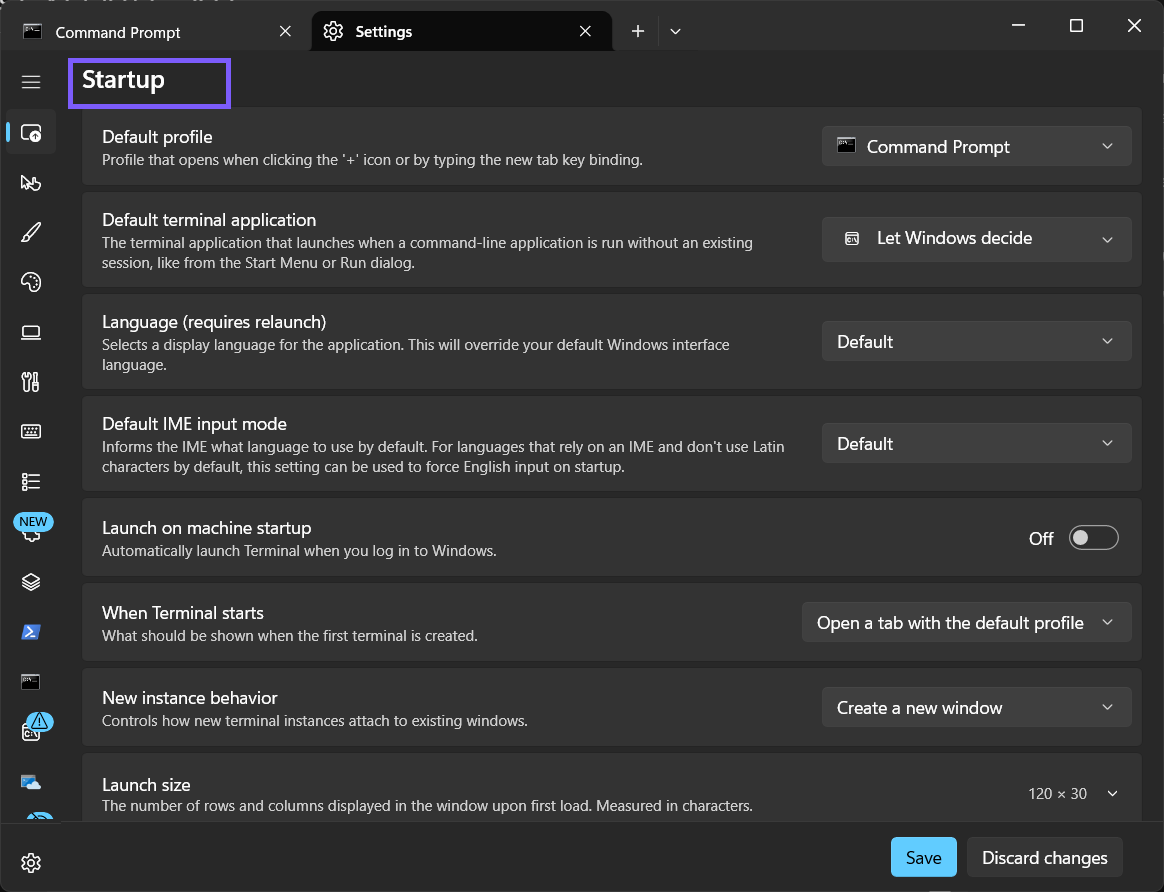Screen dimensions: 1164x892
Task: Open Compatibility settings tools icon
Action: pyautogui.click(x=30, y=382)
